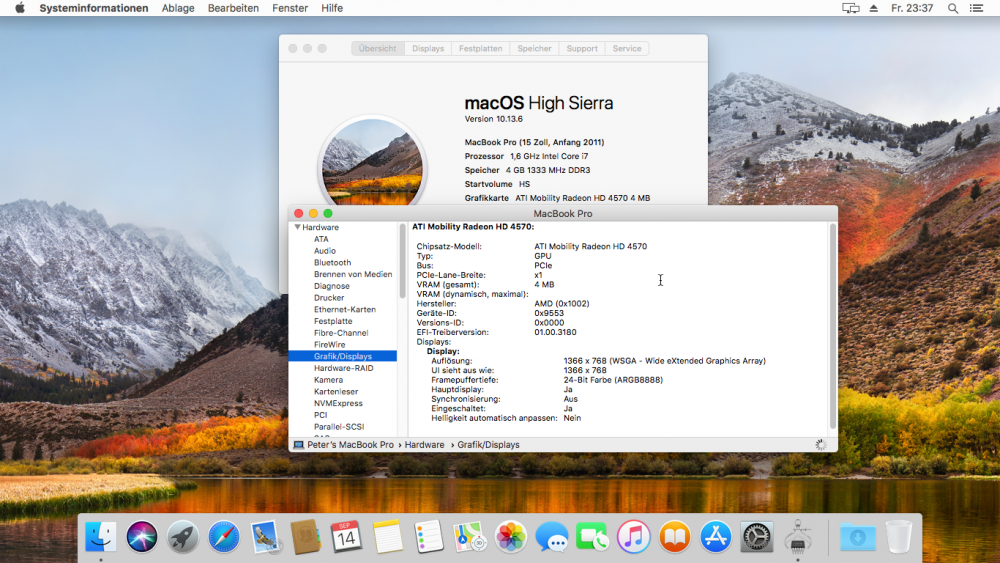Click Peter's MacBook Pro in path bar

(344, 445)
